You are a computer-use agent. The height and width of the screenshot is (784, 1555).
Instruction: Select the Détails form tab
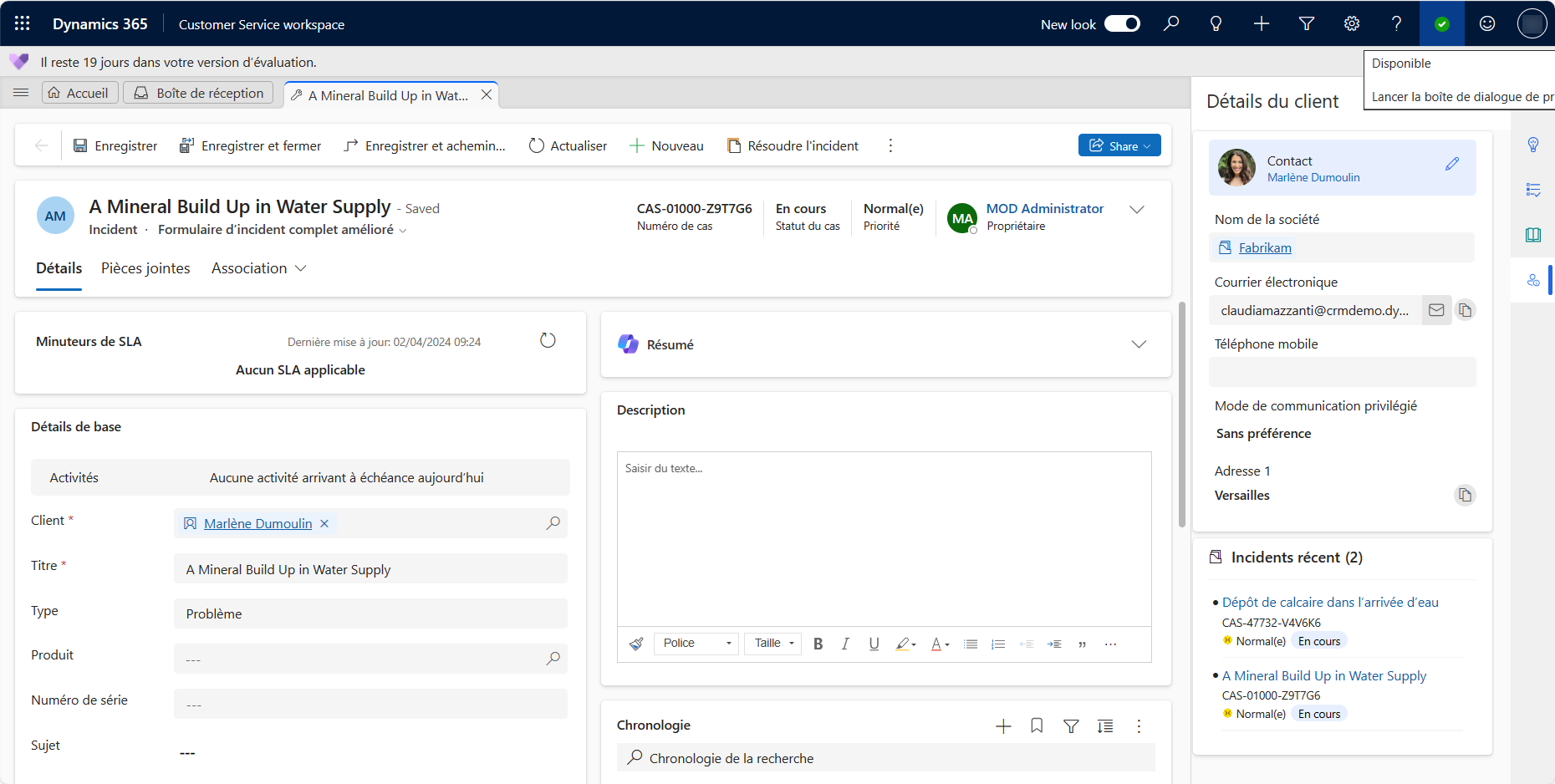tap(59, 268)
